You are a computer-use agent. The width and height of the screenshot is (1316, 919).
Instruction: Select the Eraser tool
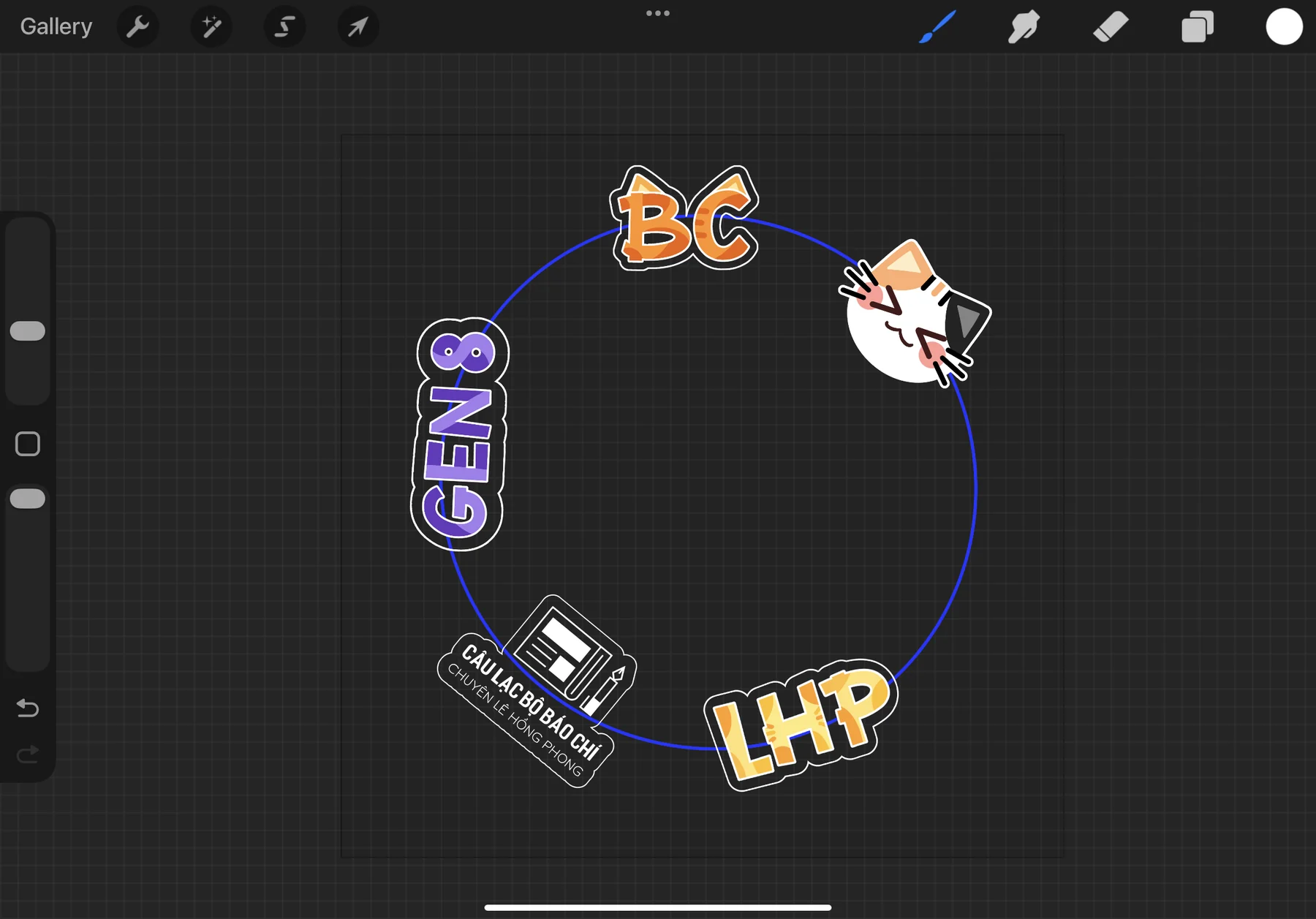[x=1111, y=27]
